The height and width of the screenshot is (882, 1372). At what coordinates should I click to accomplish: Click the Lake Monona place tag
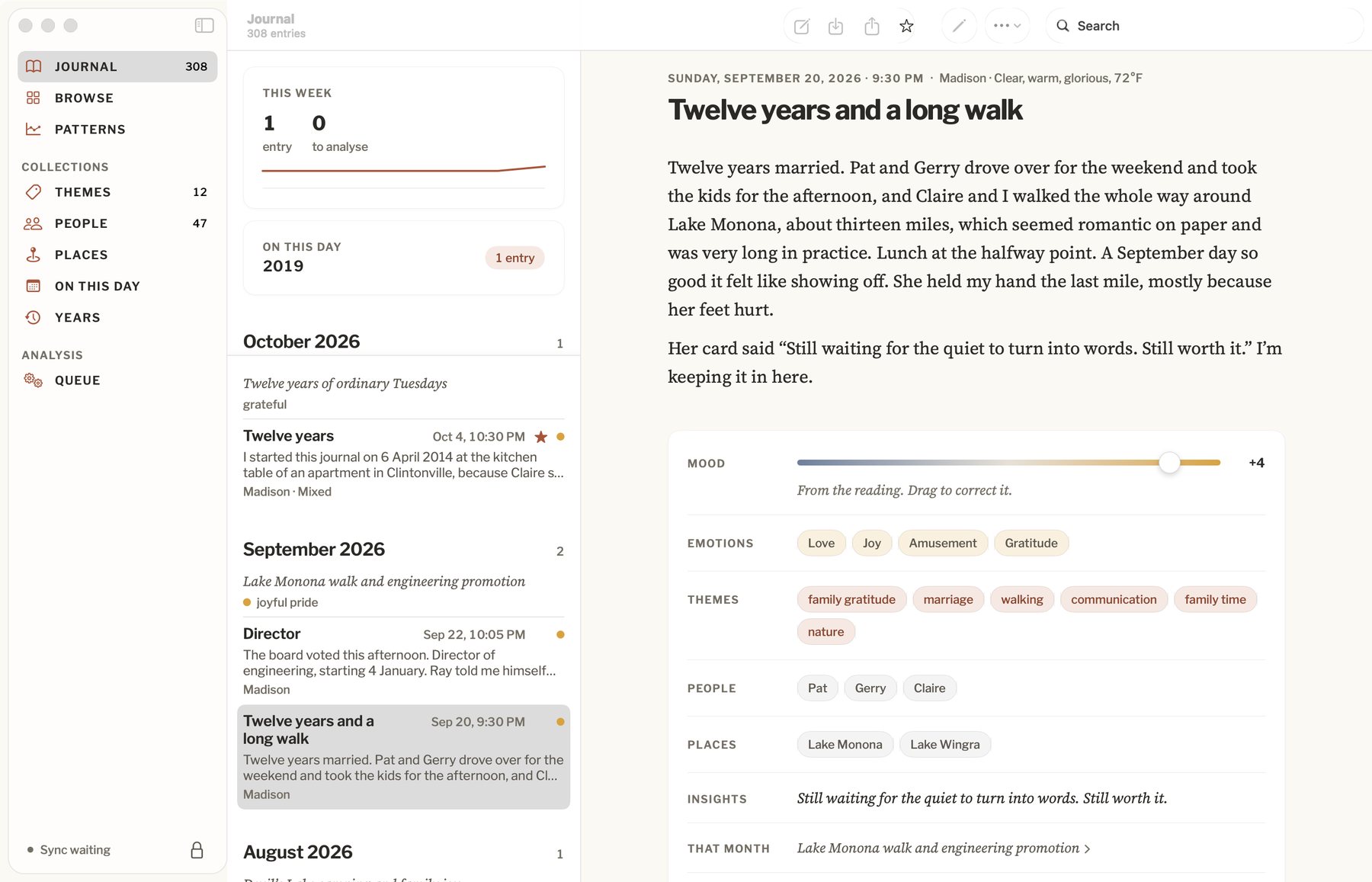(x=845, y=744)
